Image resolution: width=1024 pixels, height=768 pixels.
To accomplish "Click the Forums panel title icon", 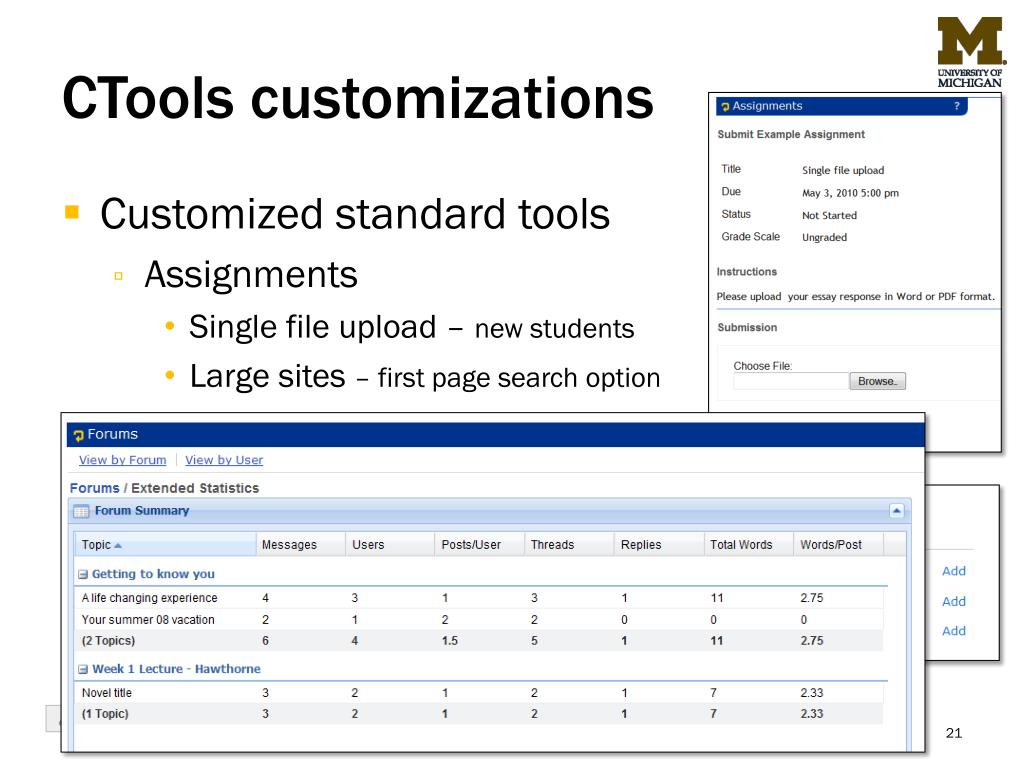I will 79,435.
